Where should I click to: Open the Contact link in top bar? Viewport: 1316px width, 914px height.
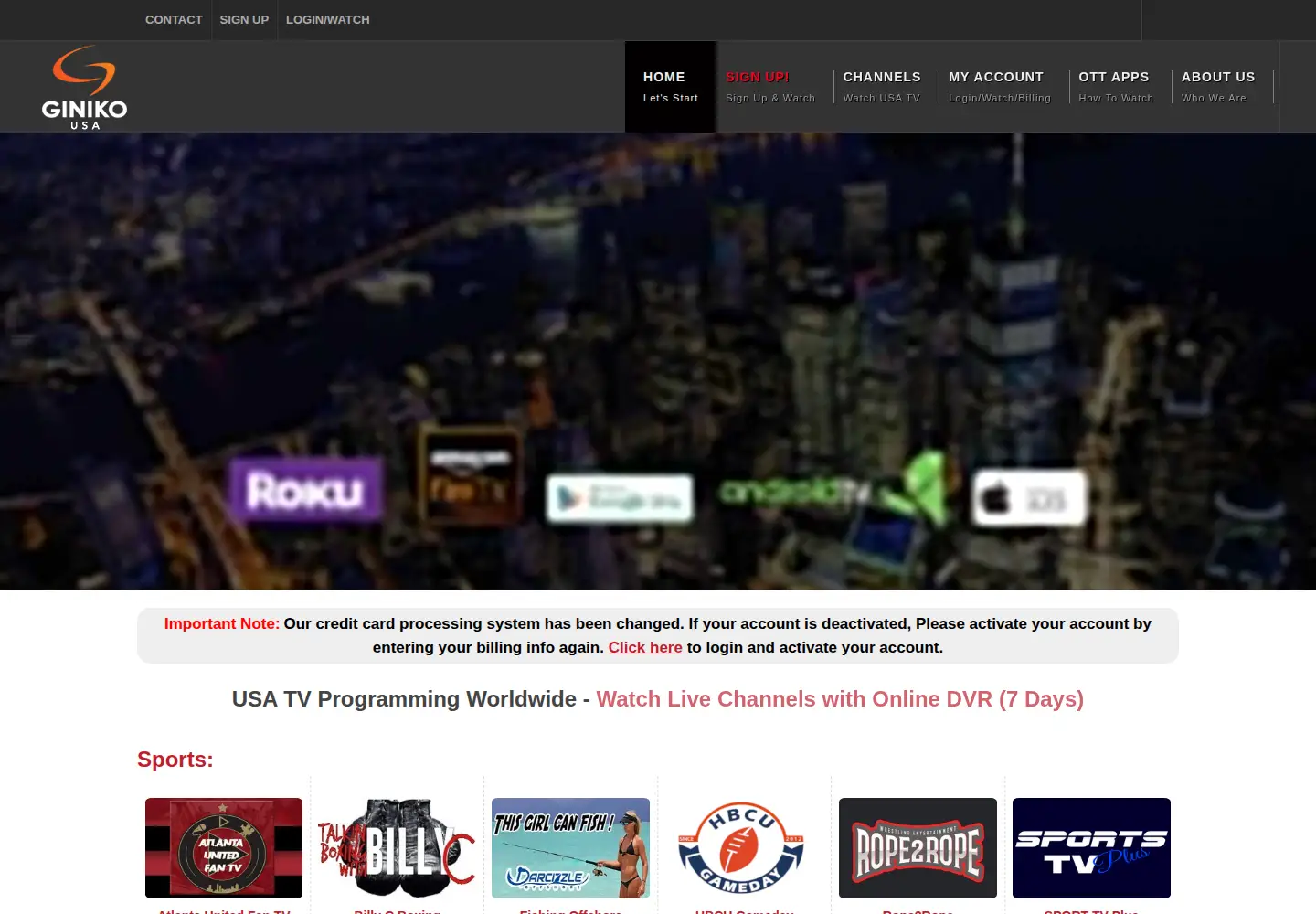click(174, 19)
